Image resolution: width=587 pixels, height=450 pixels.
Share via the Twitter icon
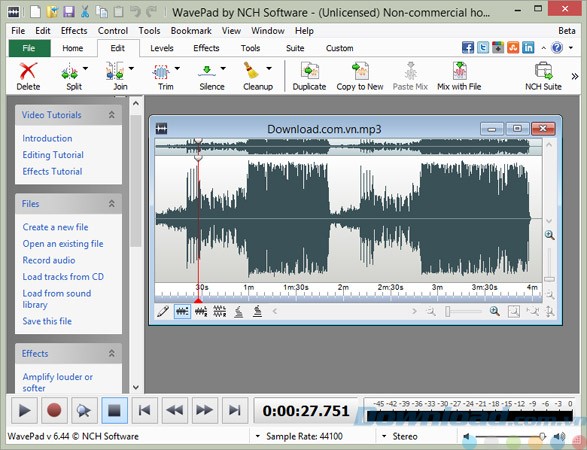click(x=483, y=48)
